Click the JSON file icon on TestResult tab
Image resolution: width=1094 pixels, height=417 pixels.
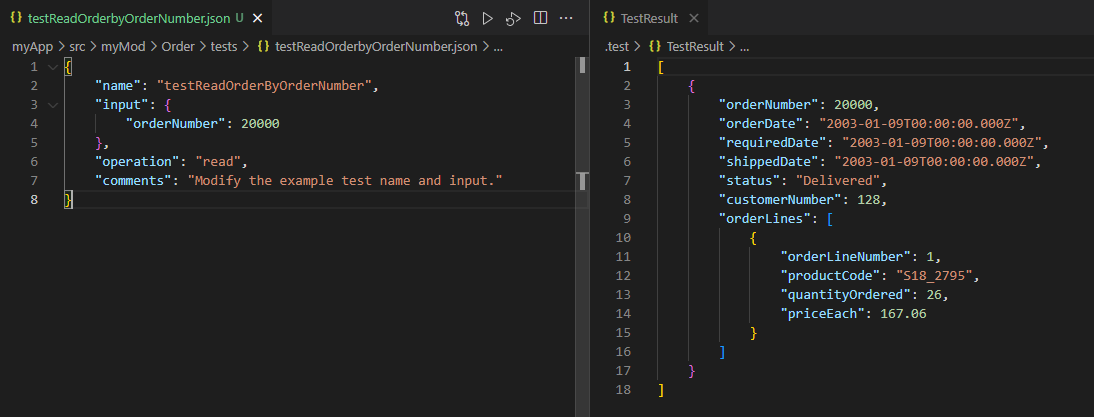tap(608, 19)
